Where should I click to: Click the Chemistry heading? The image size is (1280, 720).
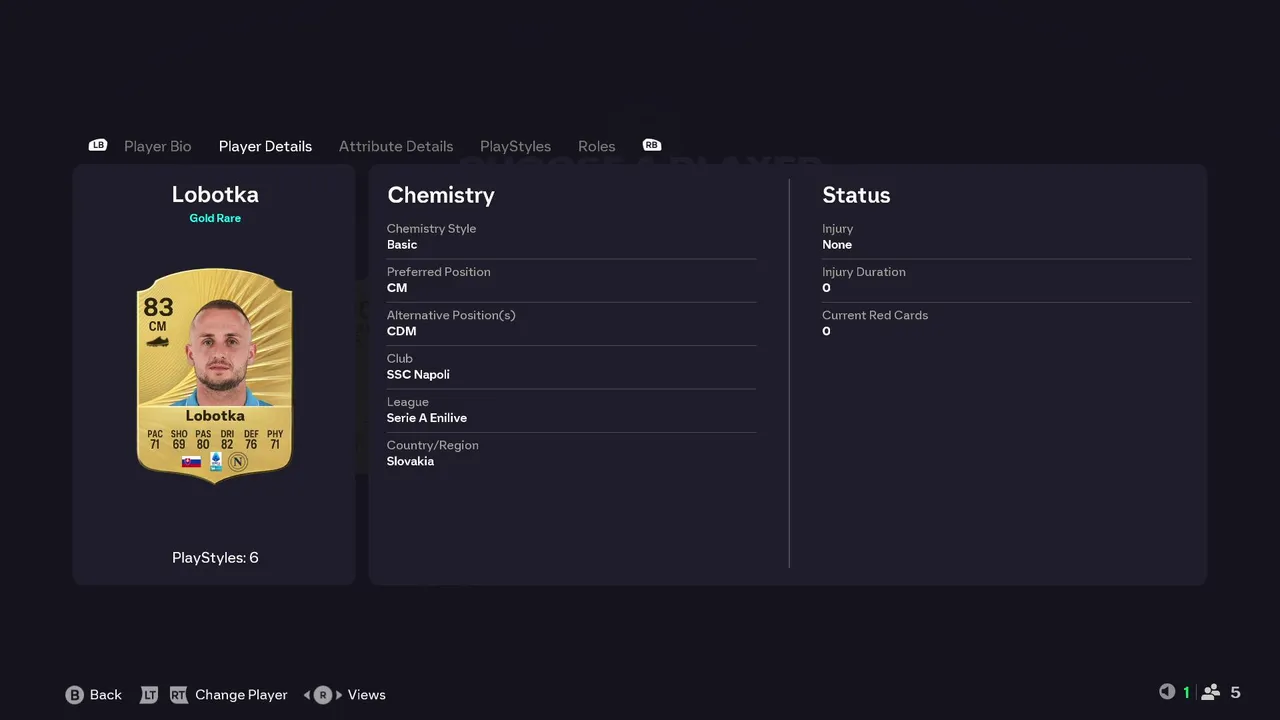click(x=441, y=195)
